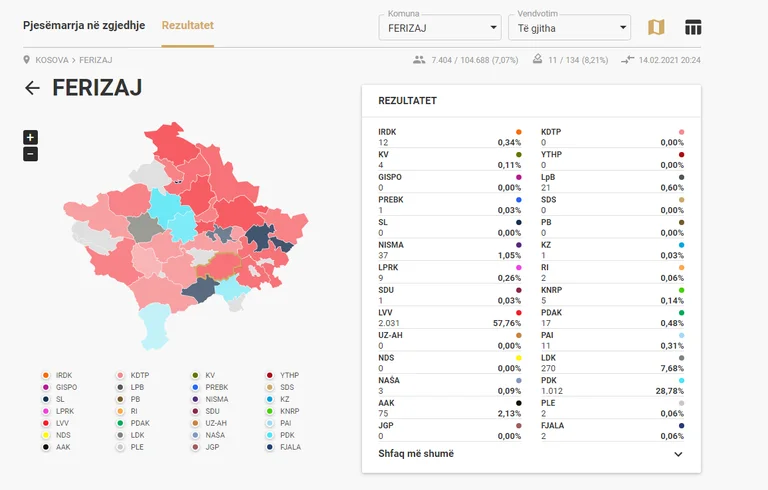The height and width of the screenshot is (490, 768).
Task: Click YTHP in map legend
Action: pos(283,375)
